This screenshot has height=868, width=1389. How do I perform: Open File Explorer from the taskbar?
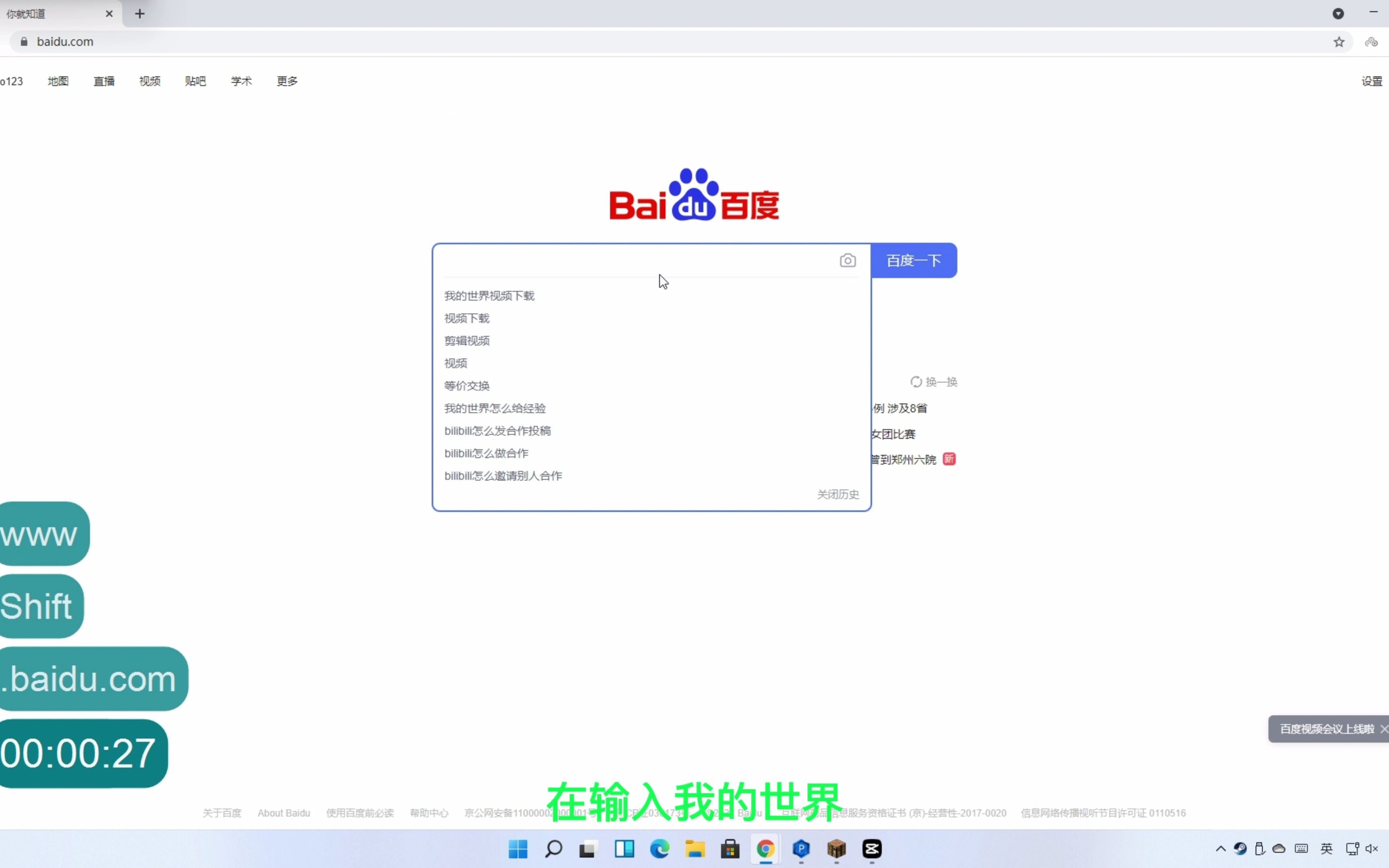click(x=694, y=849)
